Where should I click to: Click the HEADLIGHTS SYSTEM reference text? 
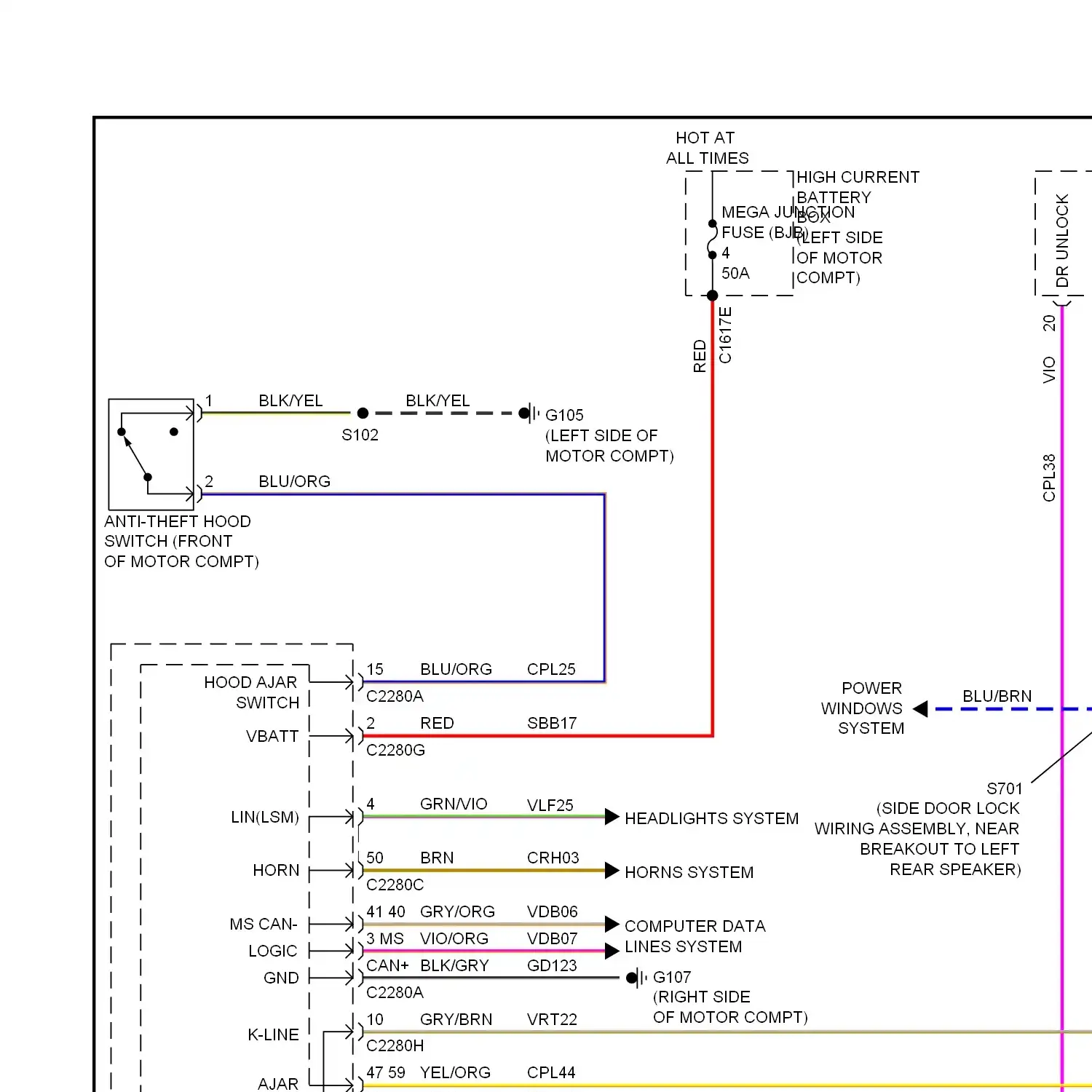point(711,818)
